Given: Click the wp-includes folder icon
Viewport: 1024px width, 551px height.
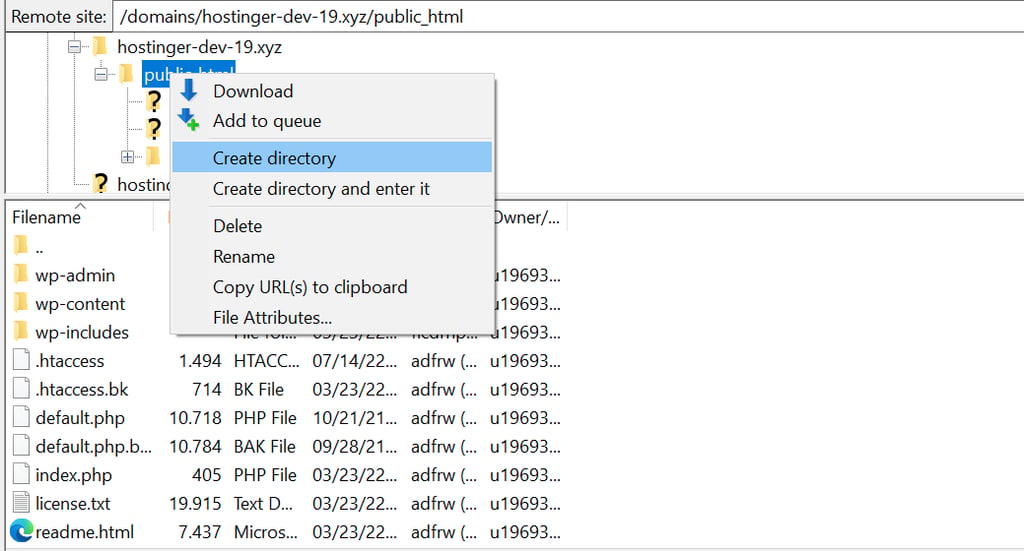Looking at the screenshot, I should (x=21, y=331).
